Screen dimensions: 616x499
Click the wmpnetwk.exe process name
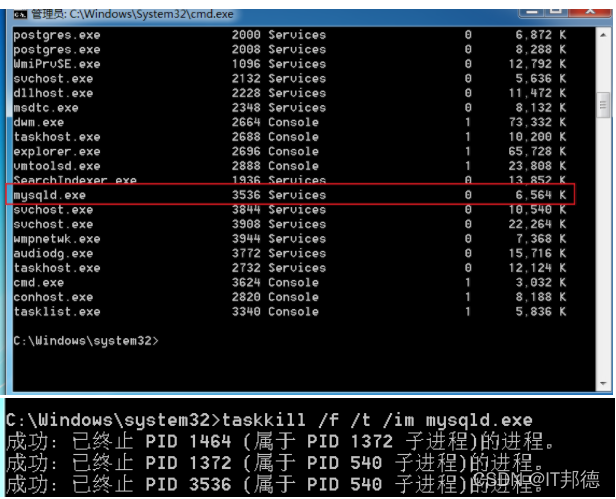[x=57, y=238]
